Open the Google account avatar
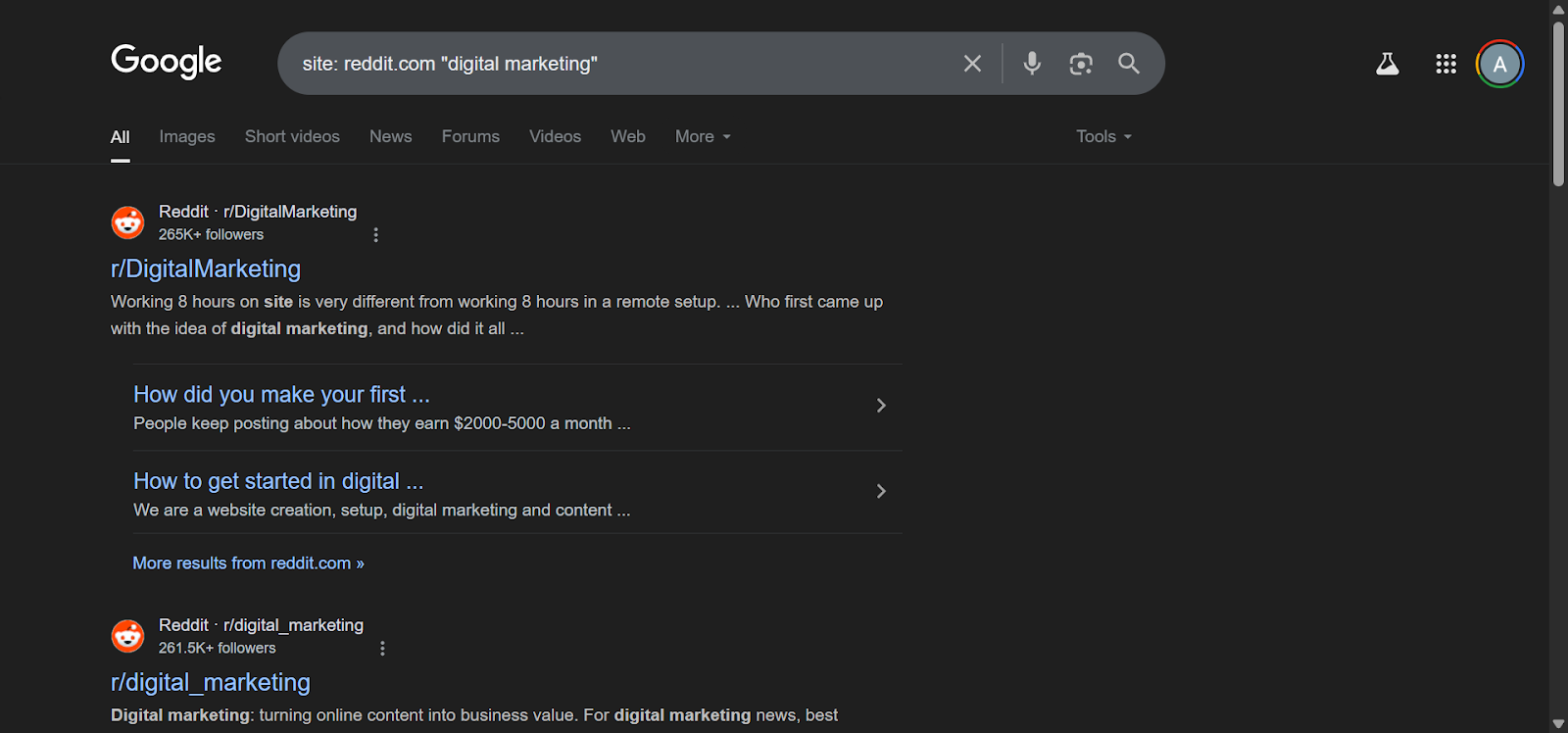 coord(1499,65)
